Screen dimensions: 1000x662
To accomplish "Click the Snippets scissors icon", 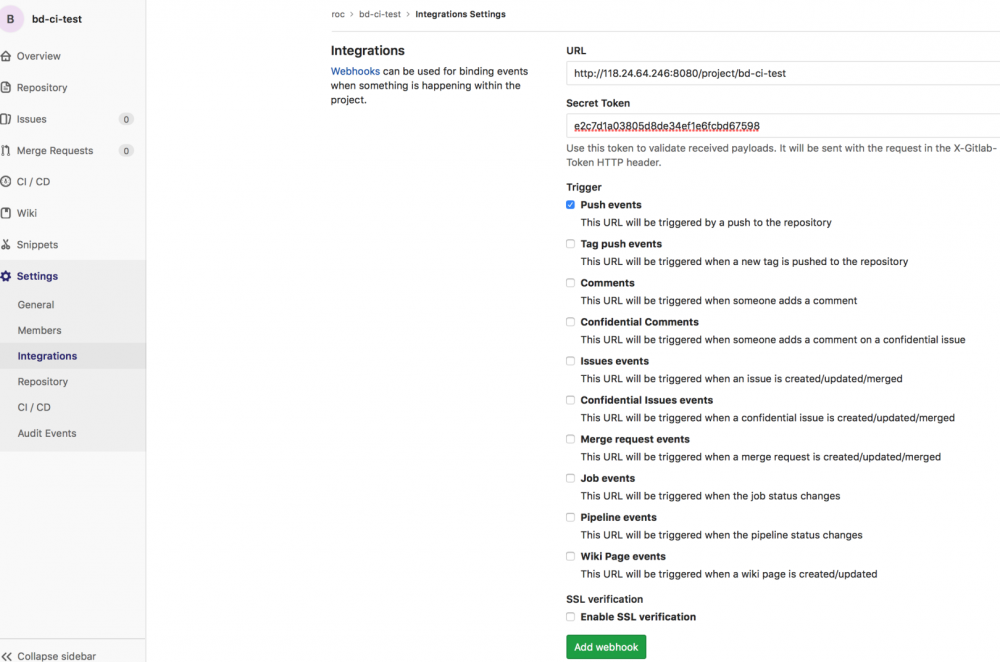I will tap(6, 245).
